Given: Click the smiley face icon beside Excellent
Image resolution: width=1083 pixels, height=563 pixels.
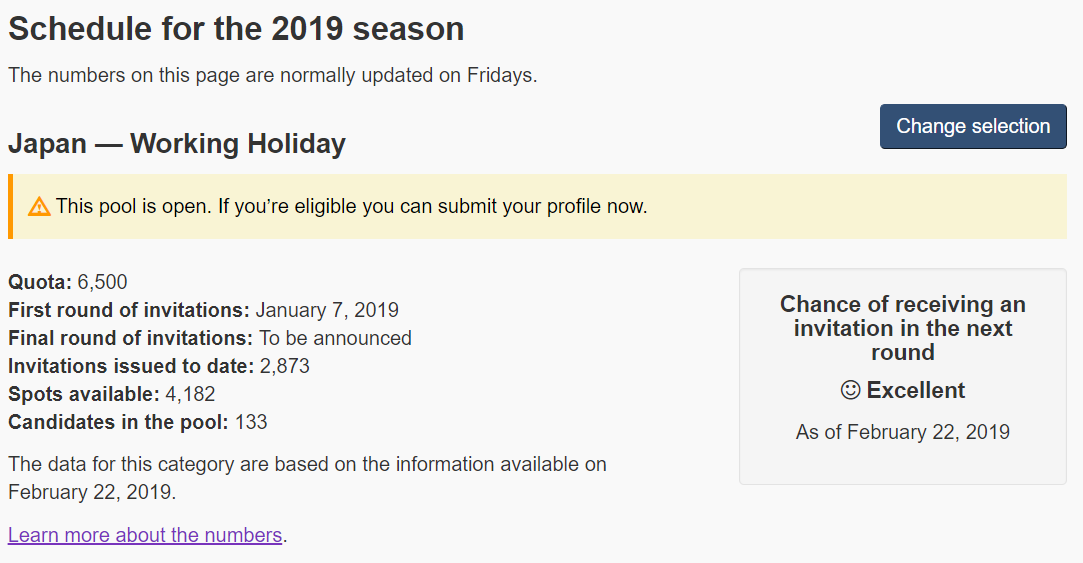Looking at the screenshot, I should (850, 390).
